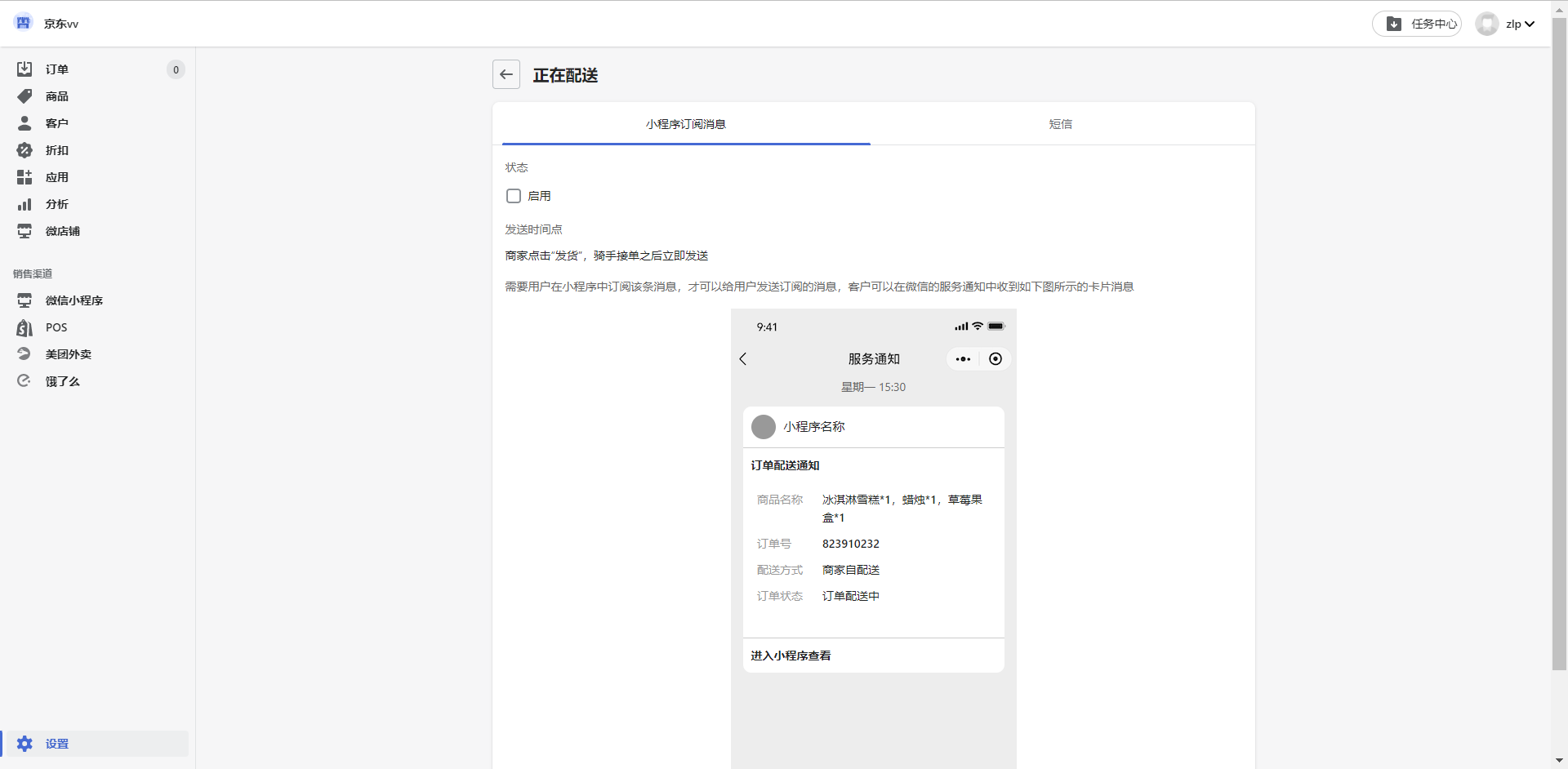The width and height of the screenshot is (1568, 769).
Task: Open the 任务中心 task center button
Action: point(1417,24)
